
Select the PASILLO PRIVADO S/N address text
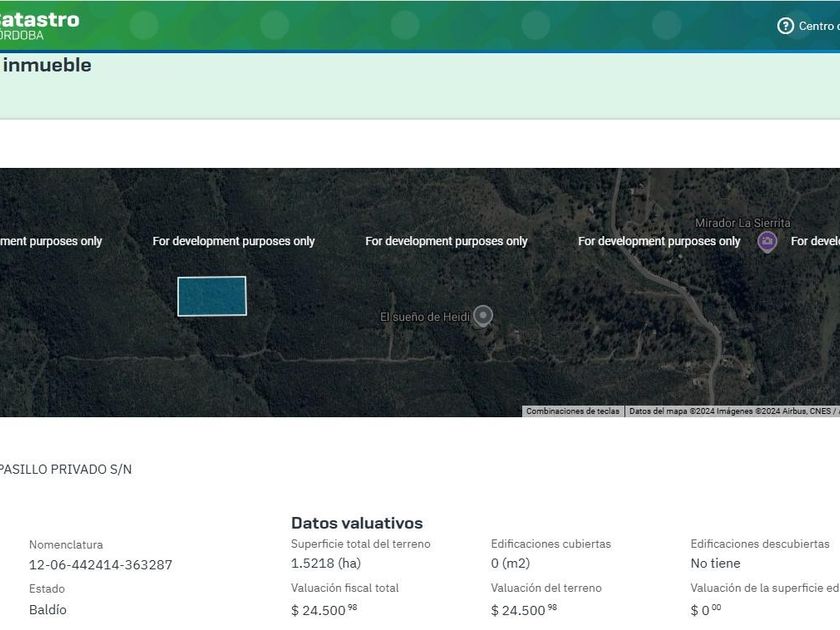click(65, 469)
